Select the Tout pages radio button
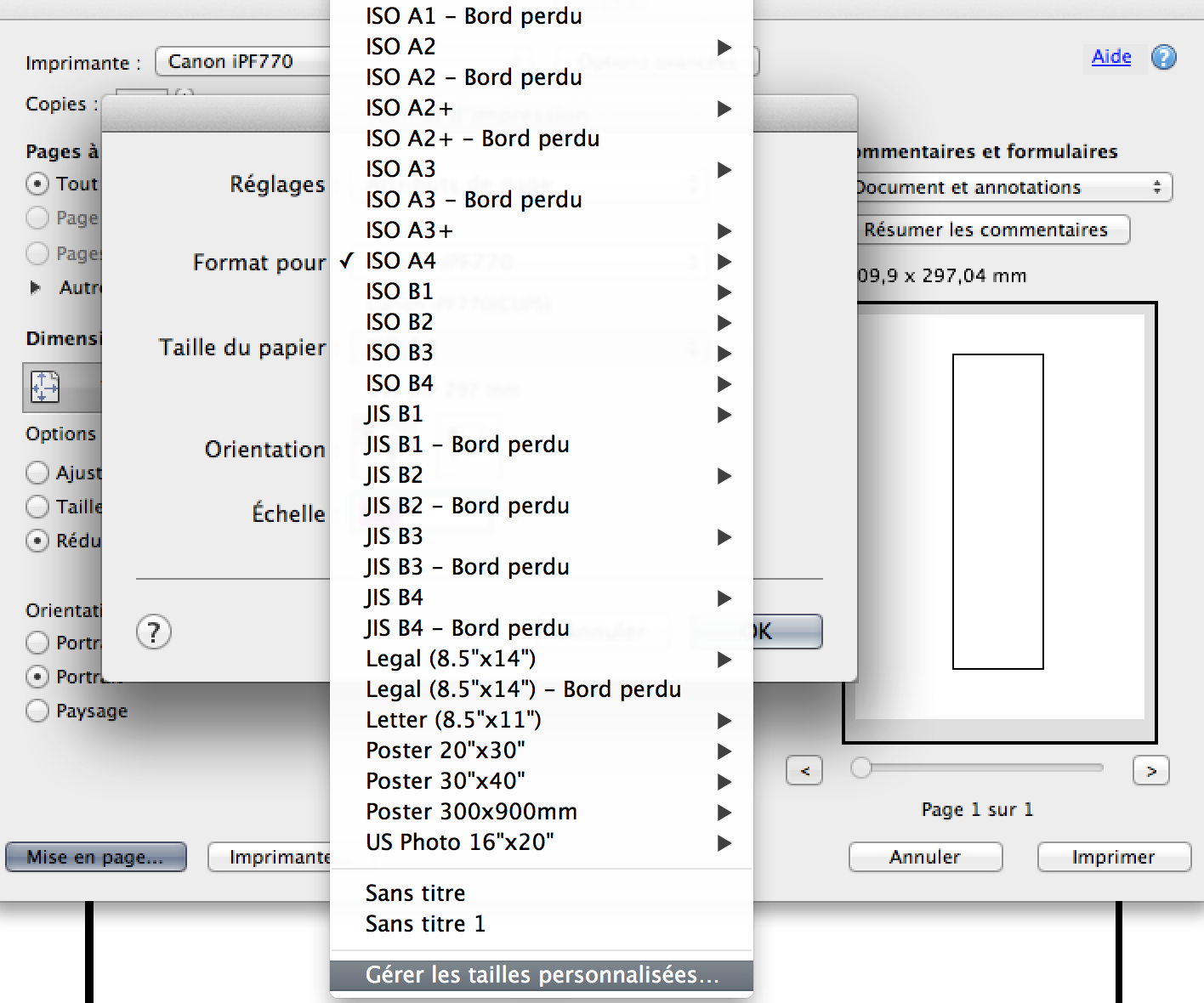The width and height of the screenshot is (1204, 1003). coord(37,184)
